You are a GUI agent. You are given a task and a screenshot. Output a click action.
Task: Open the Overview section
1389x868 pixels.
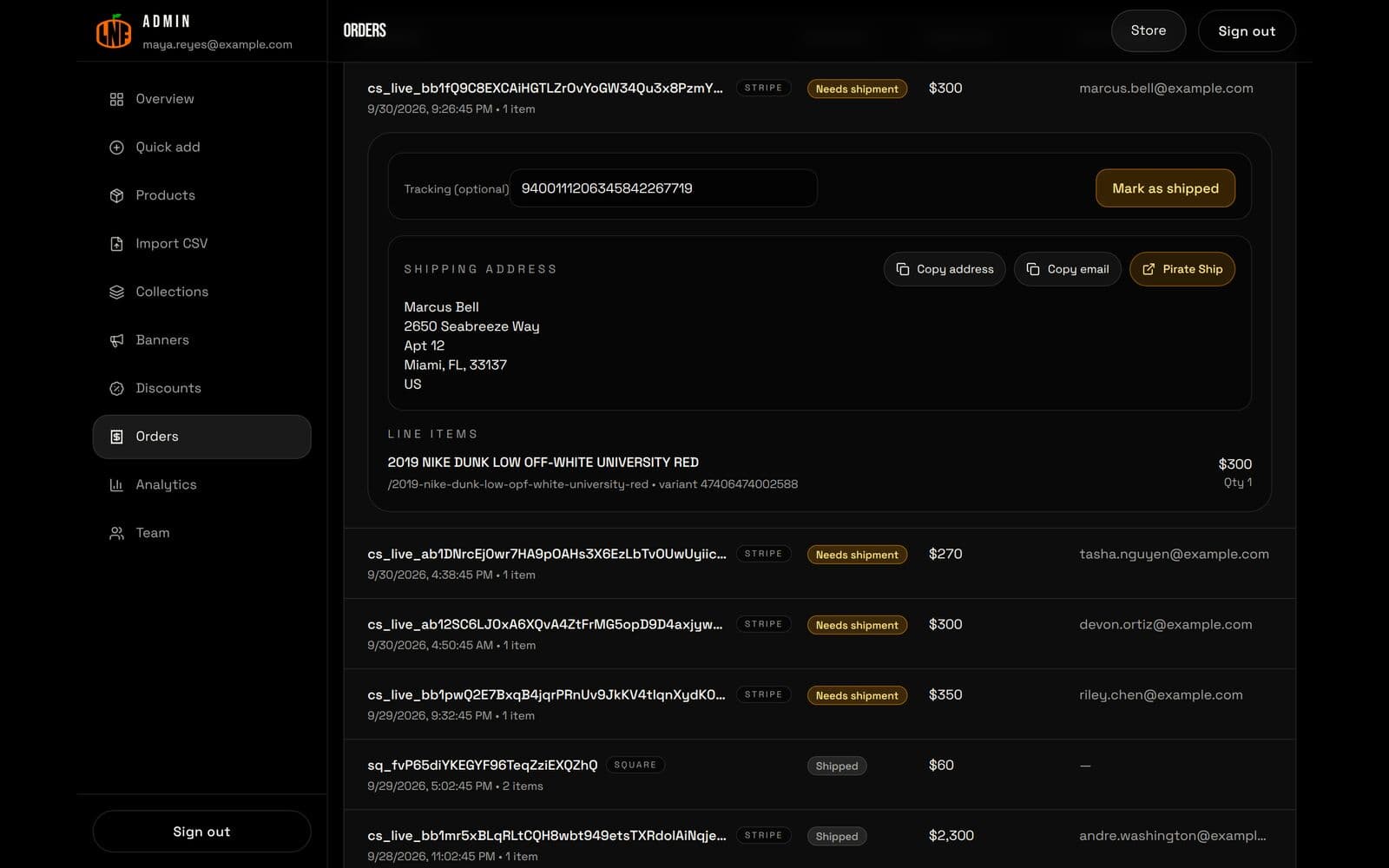[x=201, y=99]
